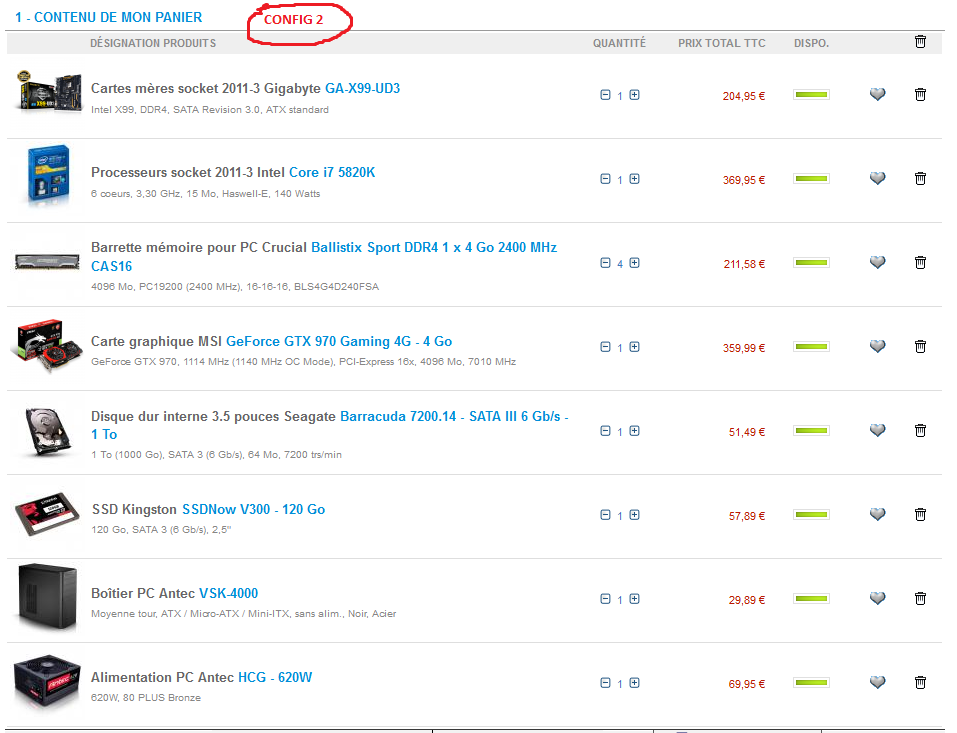
Task: Click the Gigabyte motherboard product thumbnail
Action: pos(48,93)
